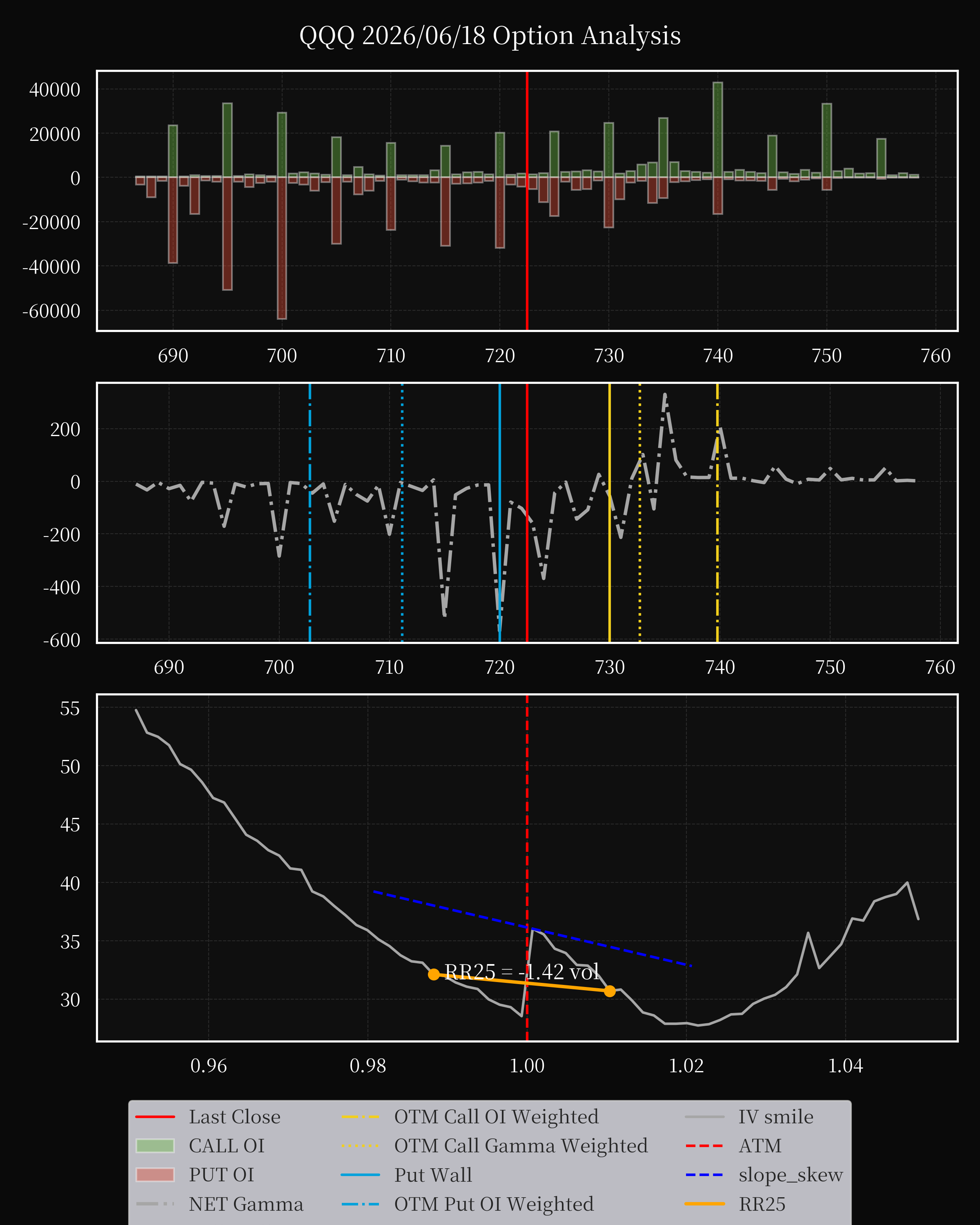Click the ATM legend label
The image size is (980, 1225).
[760, 1145]
